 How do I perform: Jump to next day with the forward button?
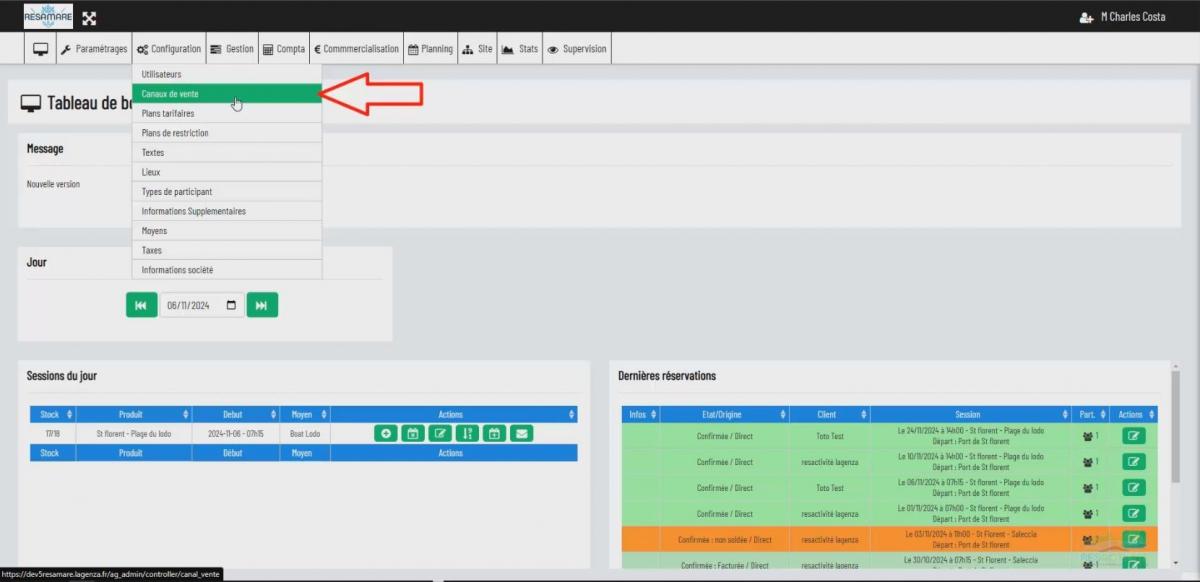coord(262,305)
